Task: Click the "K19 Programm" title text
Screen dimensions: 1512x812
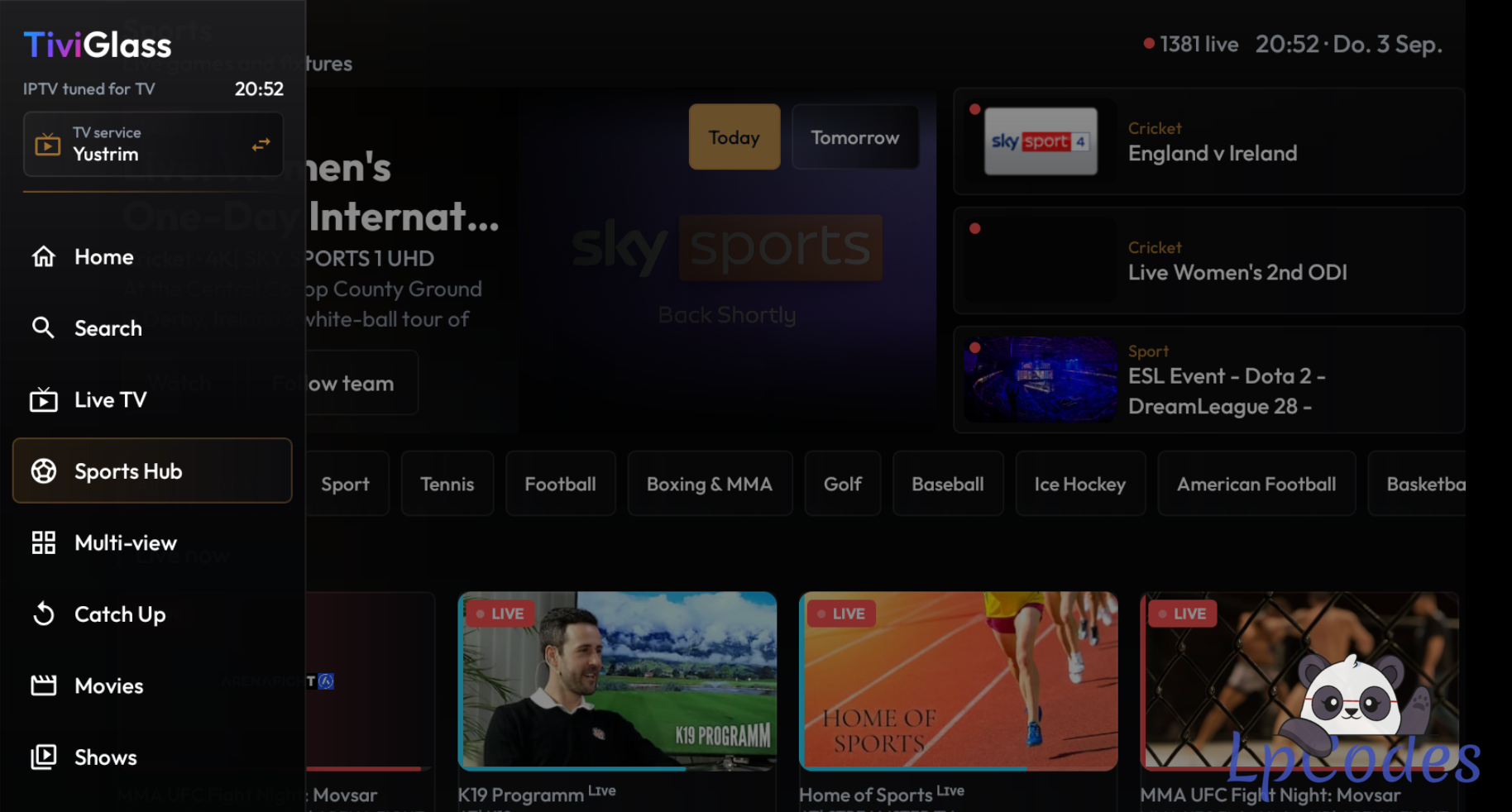Action: point(521,795)
